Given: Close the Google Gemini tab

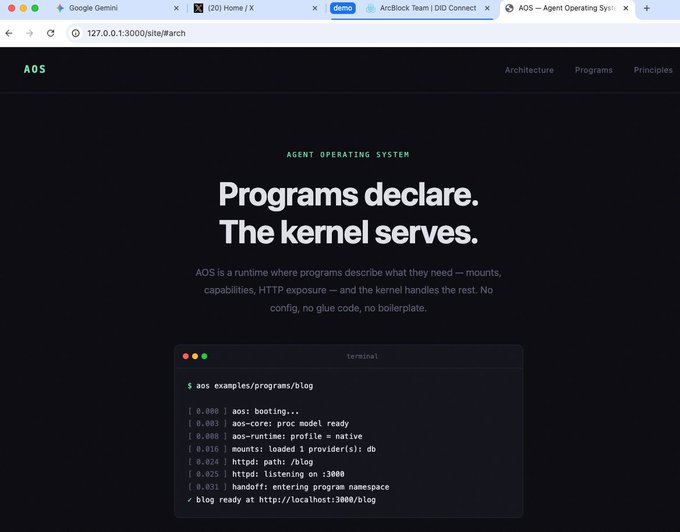Looking at the screenshot, I should (x=176, y=8).
